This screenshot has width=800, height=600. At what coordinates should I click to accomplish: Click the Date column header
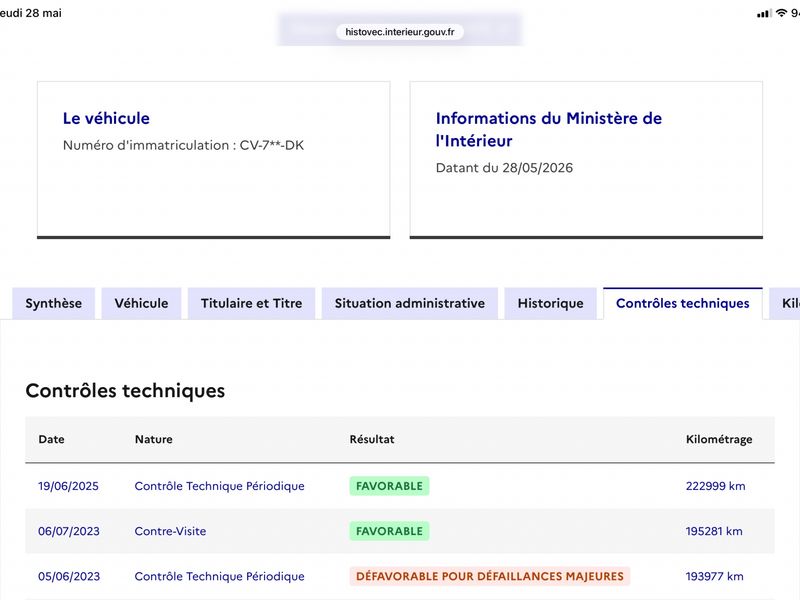52,439
